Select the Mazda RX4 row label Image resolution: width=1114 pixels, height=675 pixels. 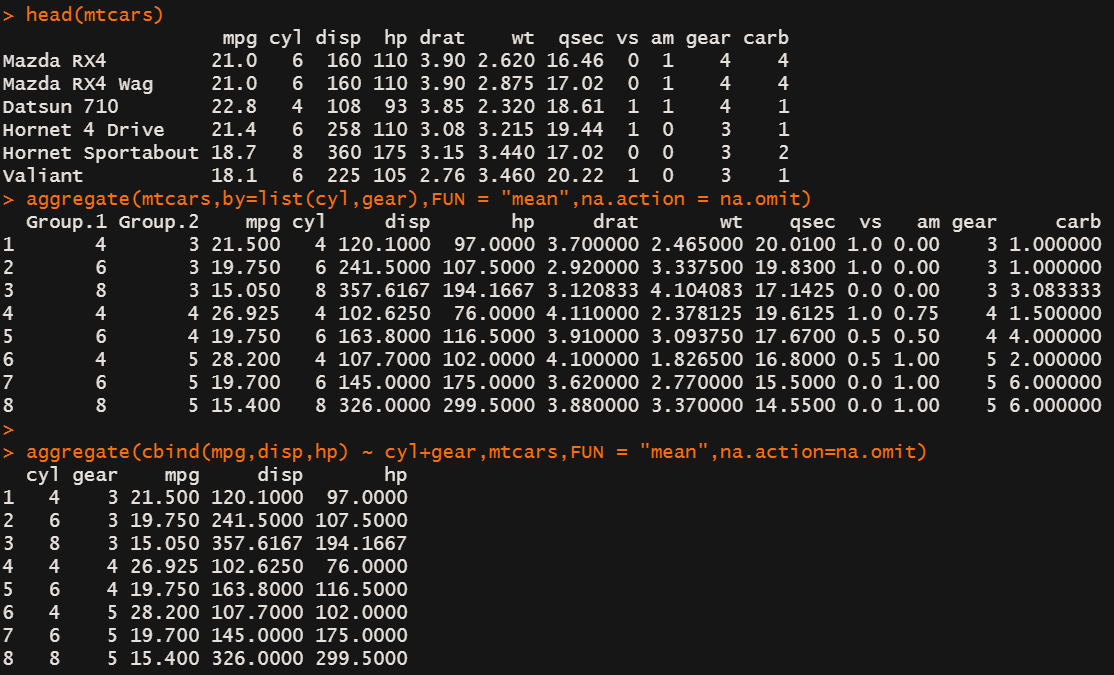point(55,60)
